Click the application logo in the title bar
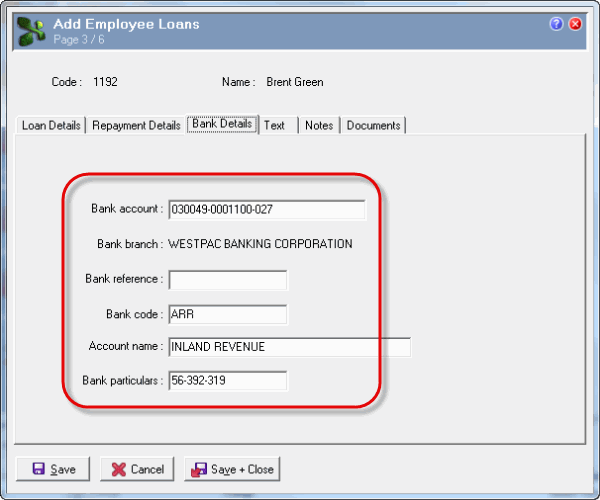The width and height of the screenshot is (600, 500). coord(30,30)
